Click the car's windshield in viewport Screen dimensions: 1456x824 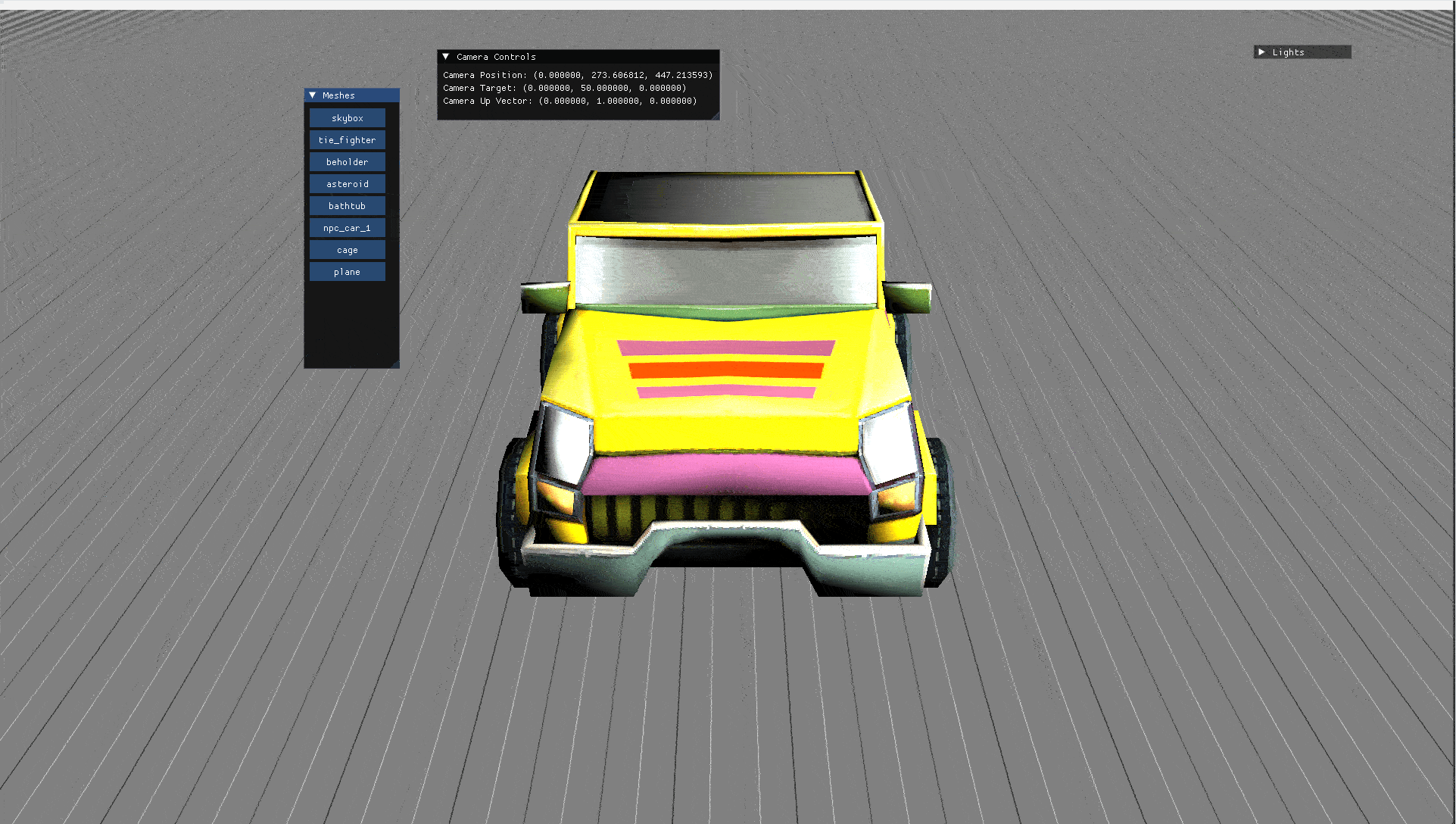tap(725, 271)
